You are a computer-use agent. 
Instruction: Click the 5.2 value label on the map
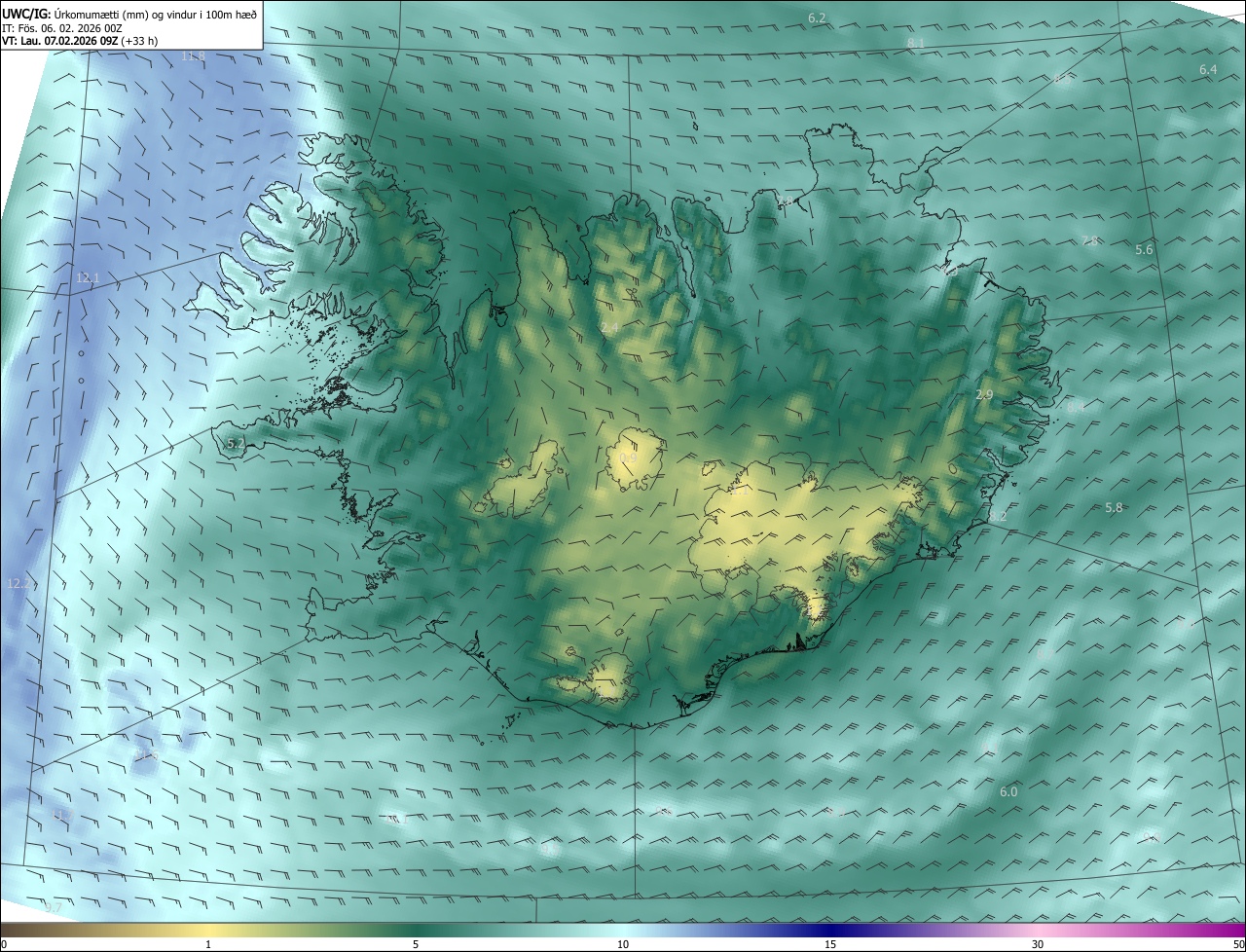tap(236, 444)
